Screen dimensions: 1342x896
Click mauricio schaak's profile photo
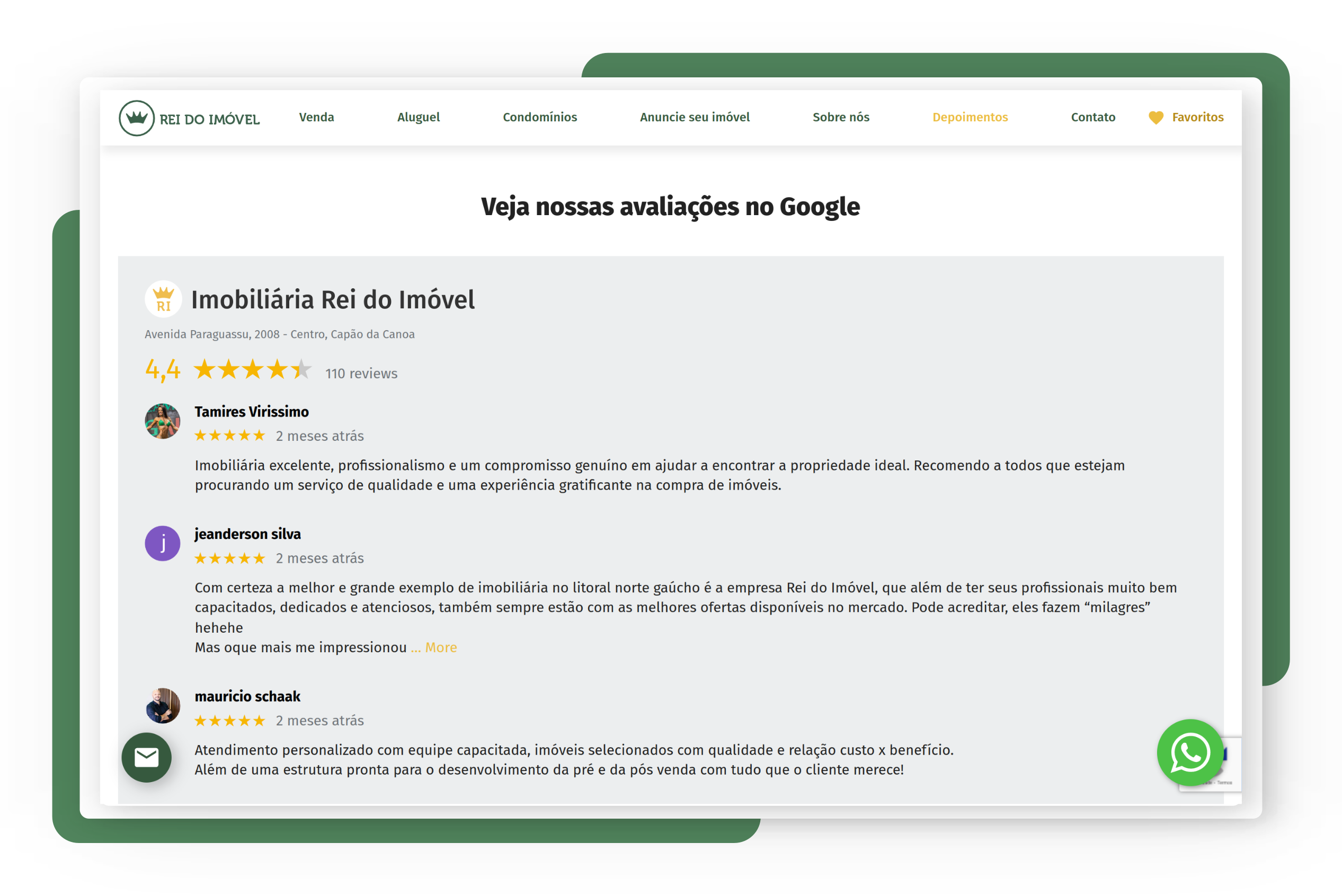pyautogui.click(x=162, y=705)
